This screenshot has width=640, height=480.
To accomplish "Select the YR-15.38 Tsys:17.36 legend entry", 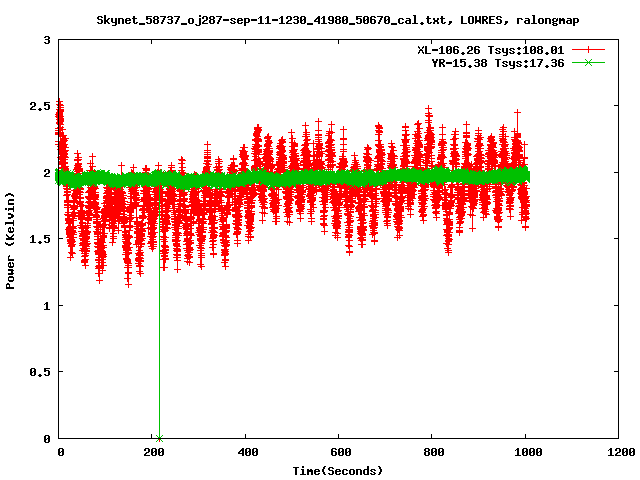I will coord(498,63).
